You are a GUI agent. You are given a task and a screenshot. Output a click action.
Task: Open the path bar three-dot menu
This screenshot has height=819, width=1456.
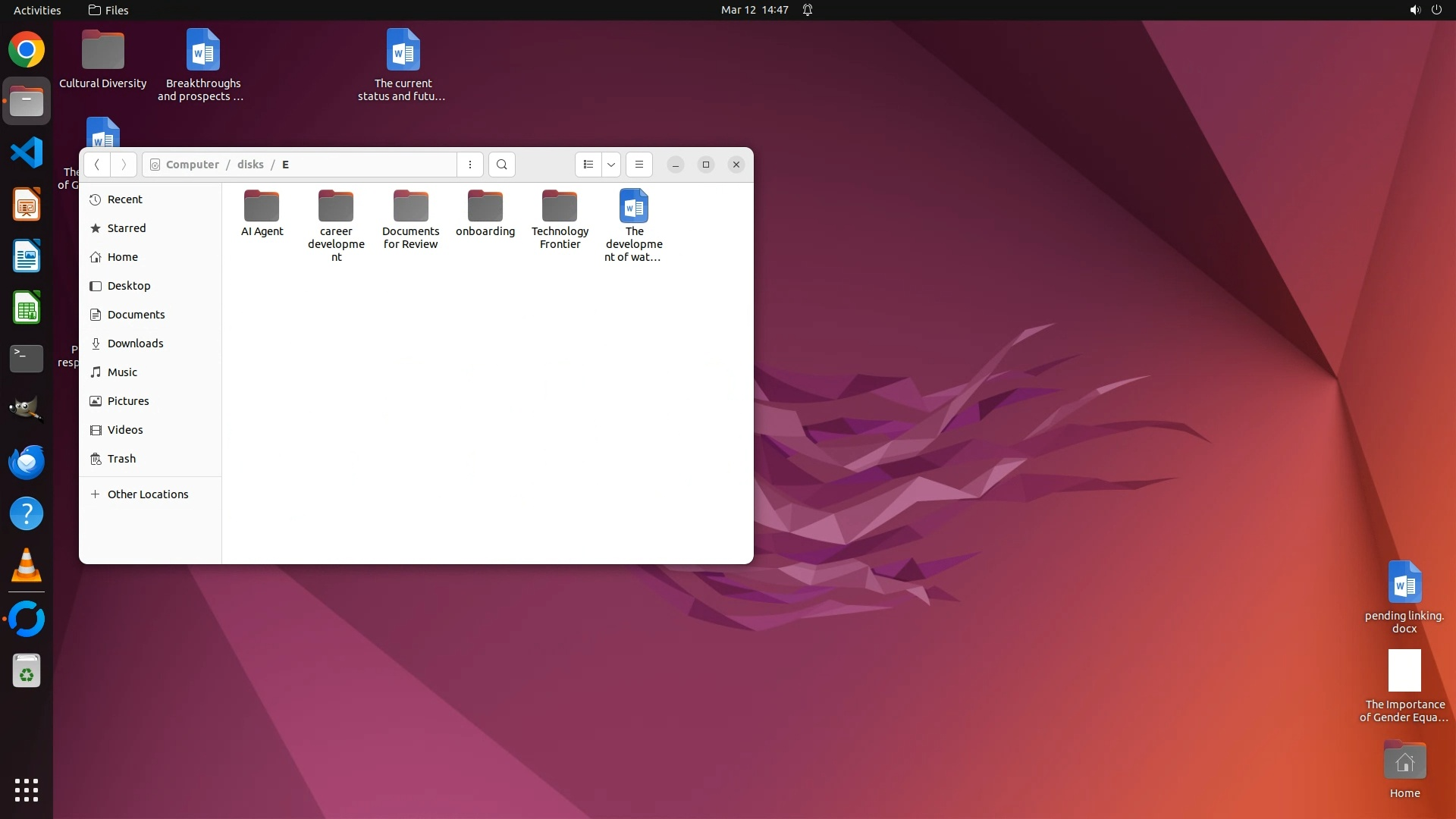click(470, 165)
